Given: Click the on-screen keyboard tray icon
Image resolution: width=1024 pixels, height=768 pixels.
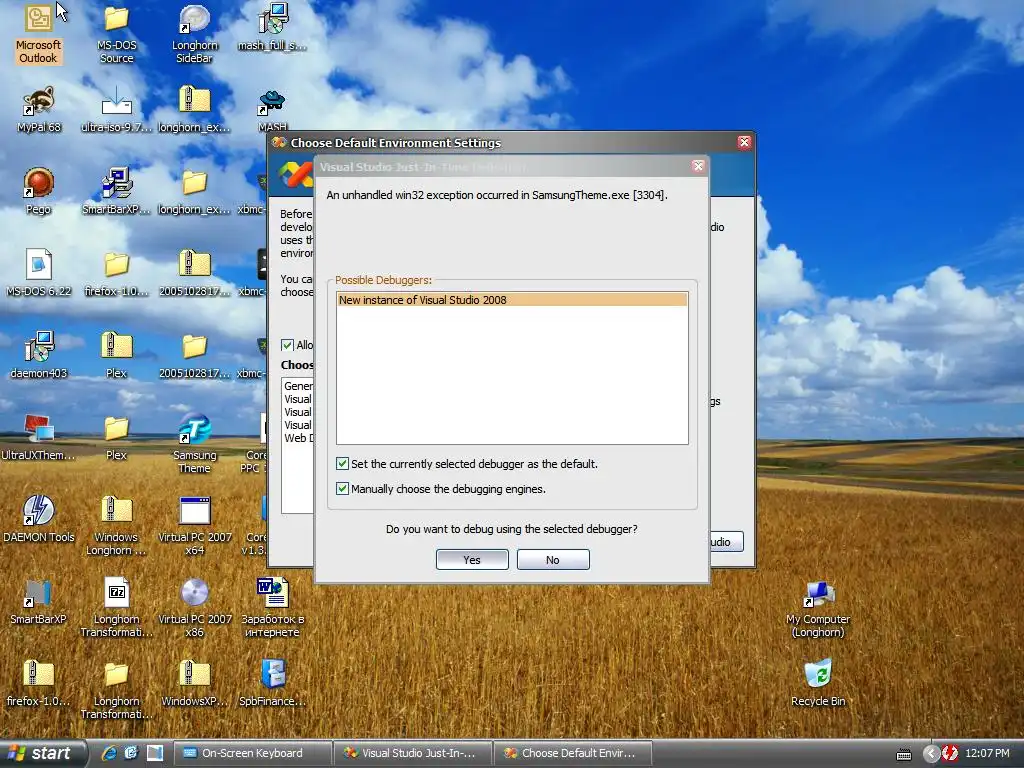Looking at the screenshot, I should (x=904, y=754).
